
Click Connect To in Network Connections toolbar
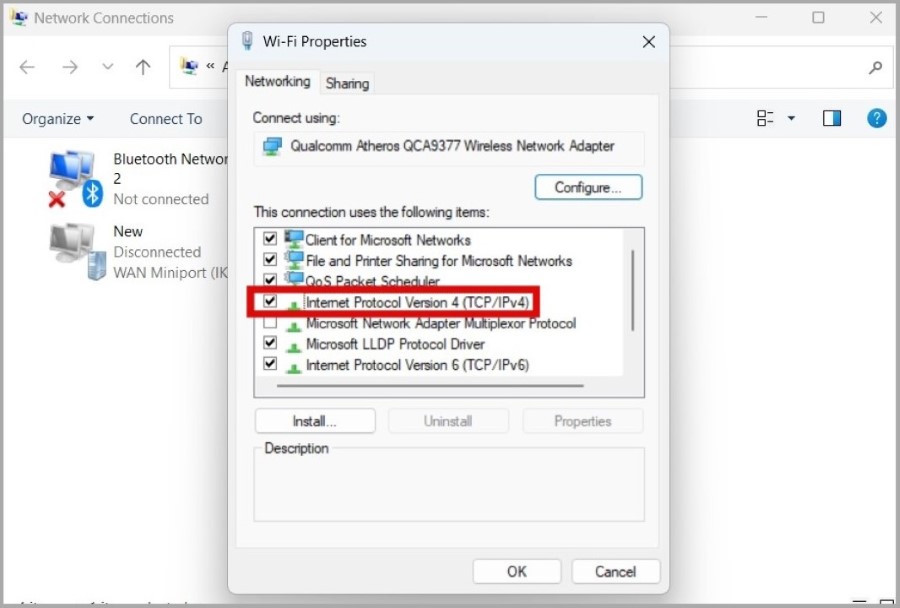pyautogui.click(x=165, y=119)
